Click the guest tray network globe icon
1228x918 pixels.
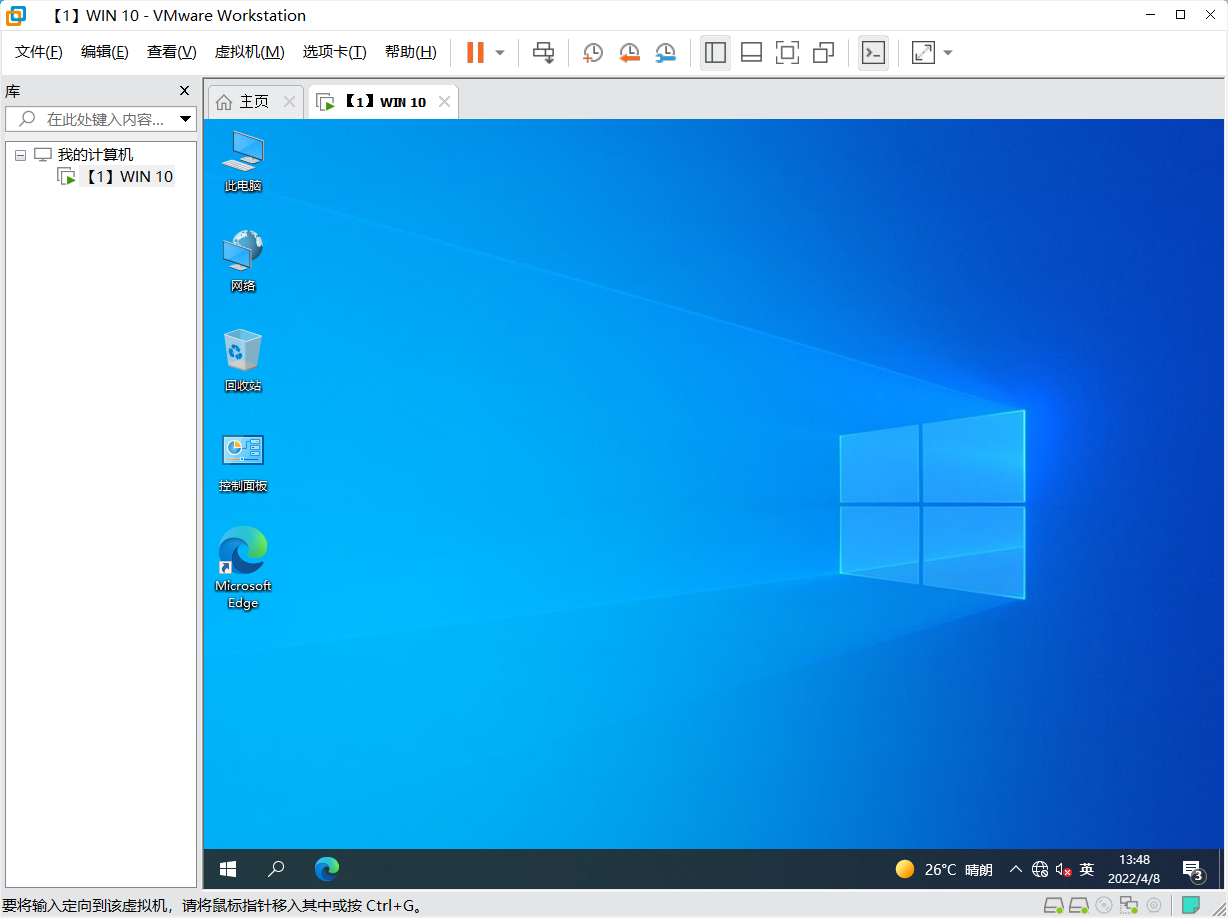(1040, 870)
